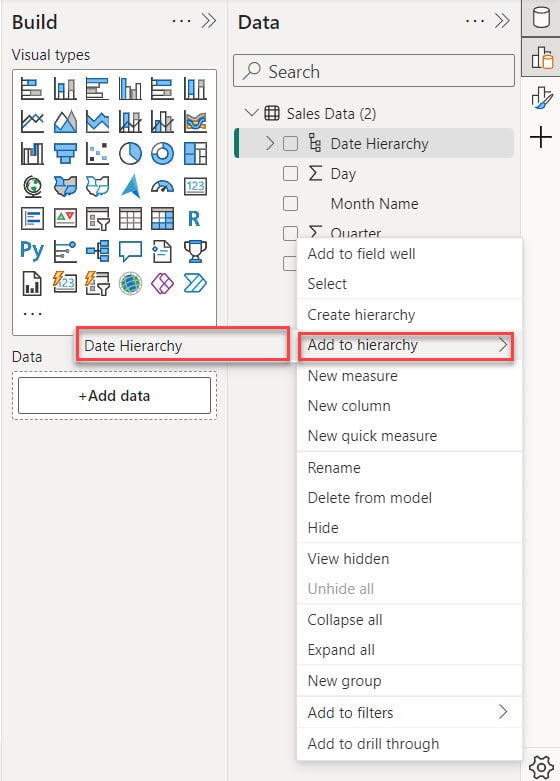The image size is (560, 781).
Task: Select the filled map visual
Action: (65, 186)
